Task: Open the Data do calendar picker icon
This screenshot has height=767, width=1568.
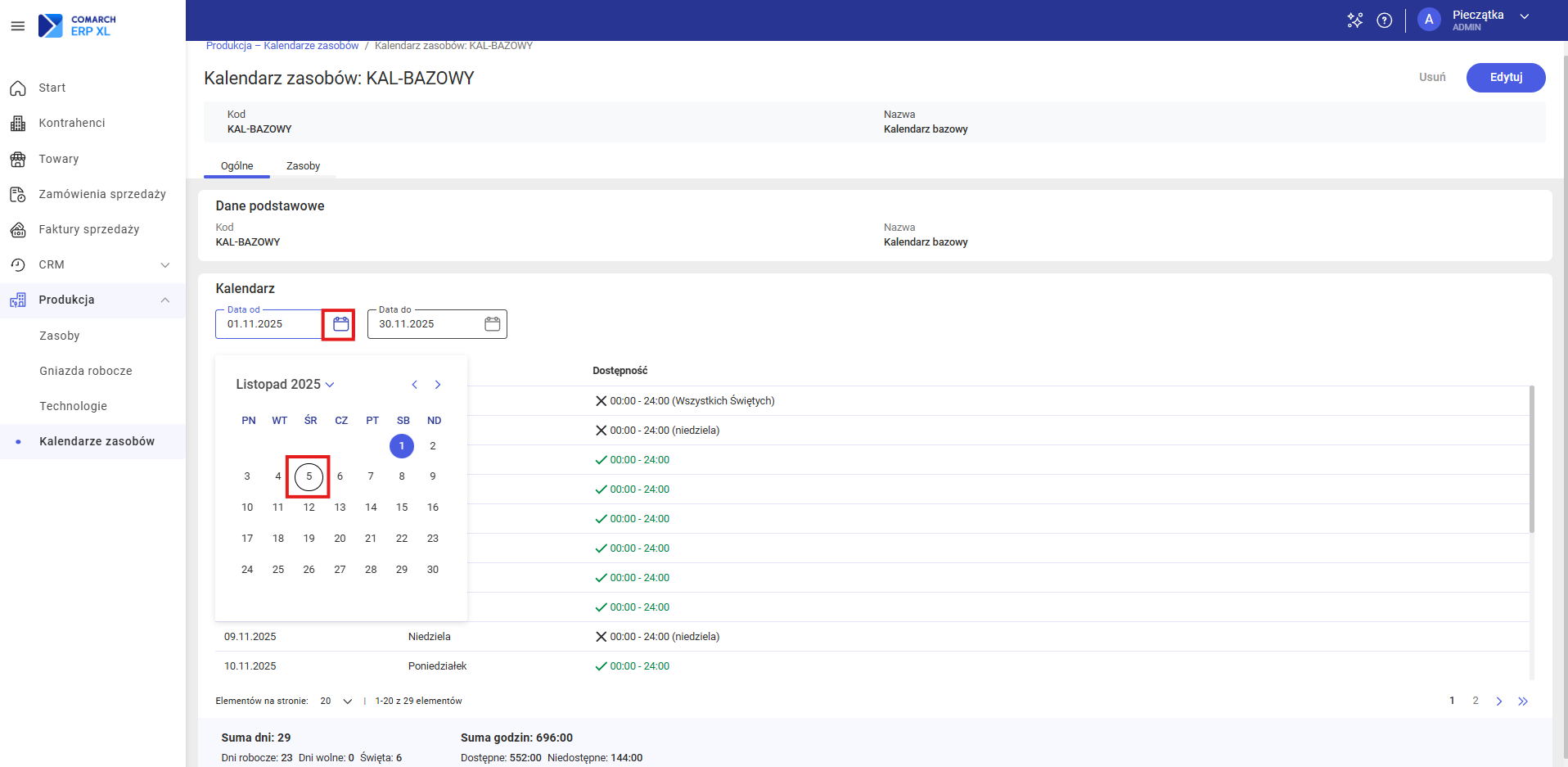Action: (x=492, y=324)
